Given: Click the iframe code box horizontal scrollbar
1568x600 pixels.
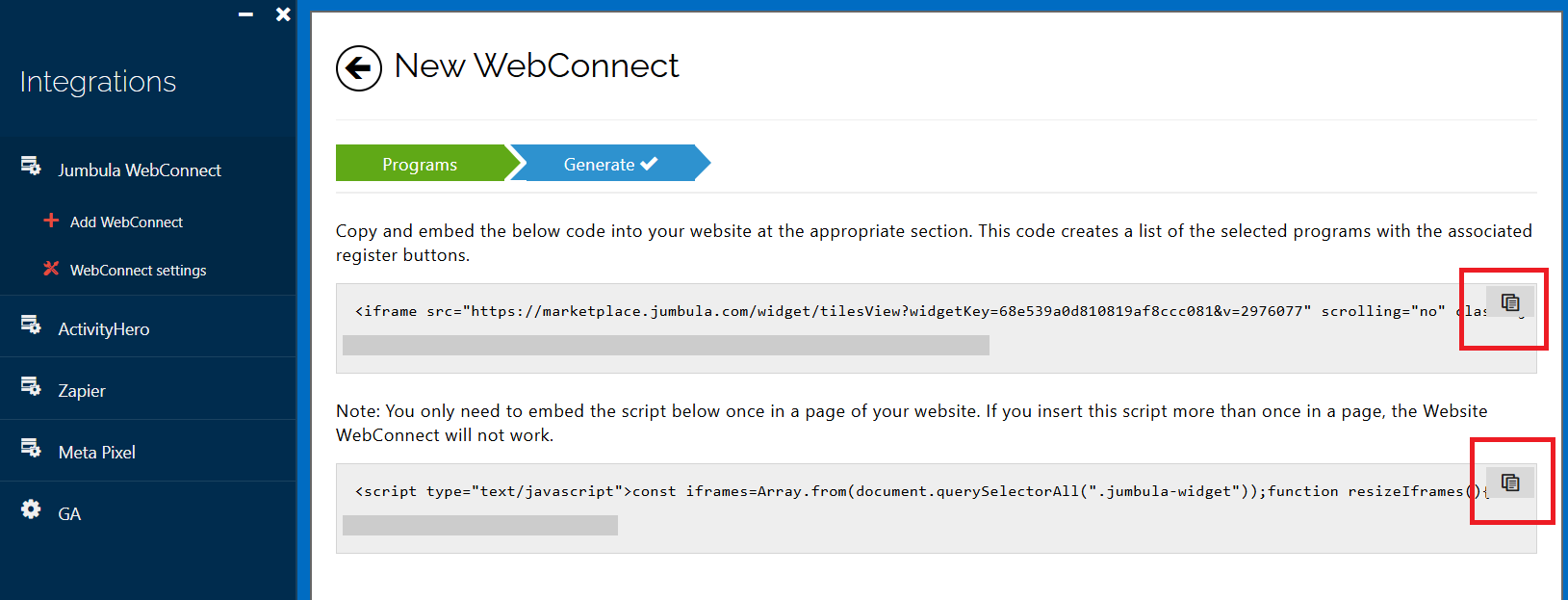Looking at the screenshot, I should tap(665, 345).
